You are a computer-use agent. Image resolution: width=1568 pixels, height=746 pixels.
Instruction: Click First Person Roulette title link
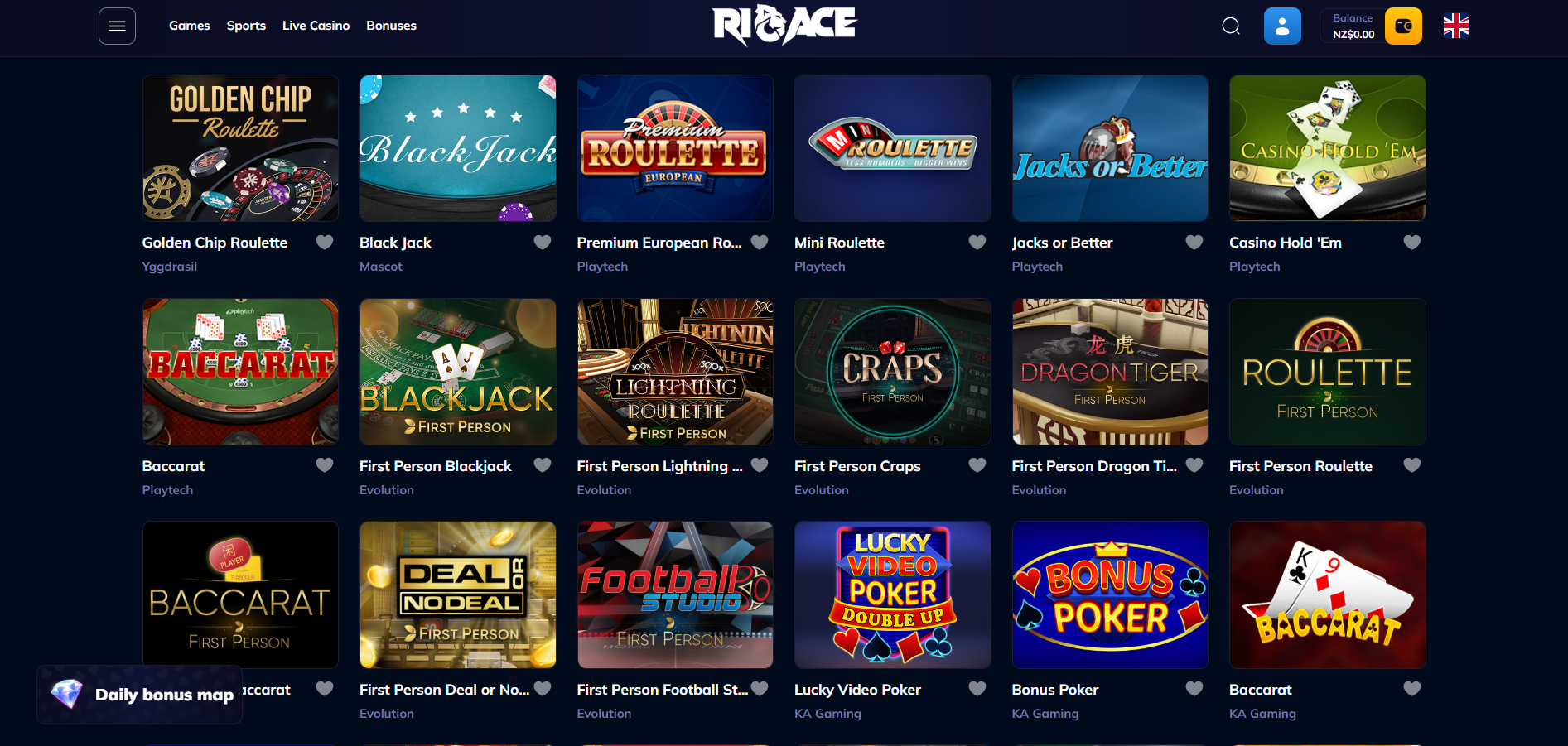[x=1300, y=466]
